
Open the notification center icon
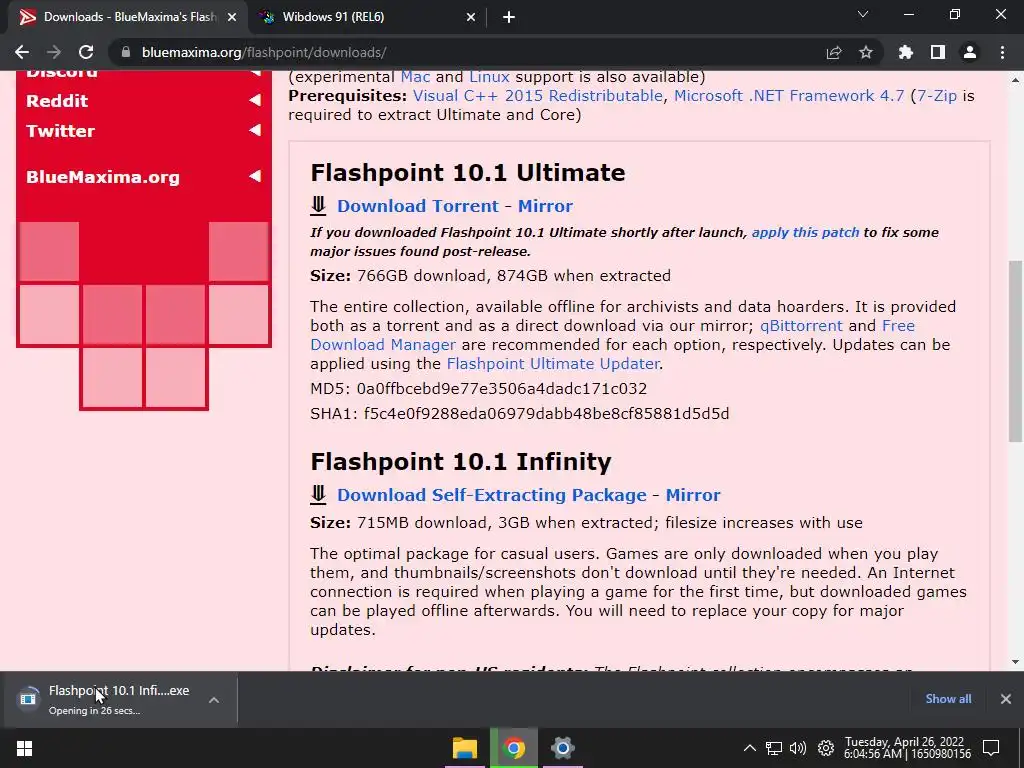tap(991, 748)
